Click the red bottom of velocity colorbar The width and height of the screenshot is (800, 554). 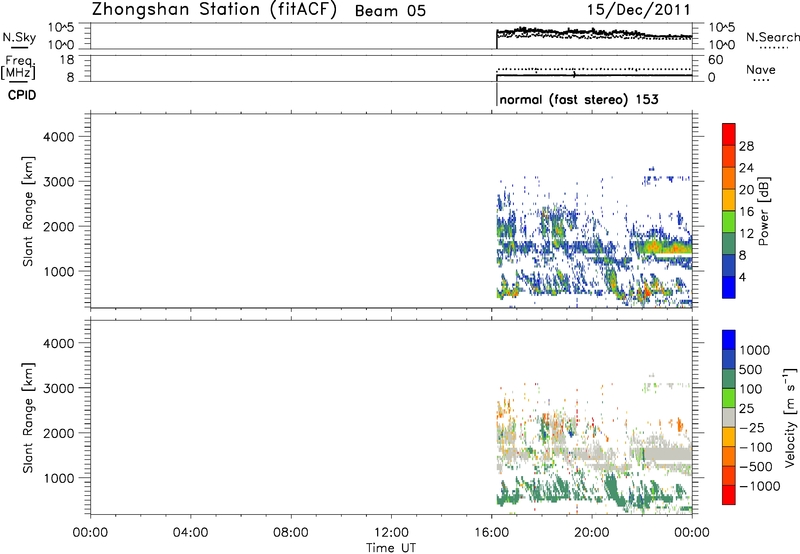point(729,495)
